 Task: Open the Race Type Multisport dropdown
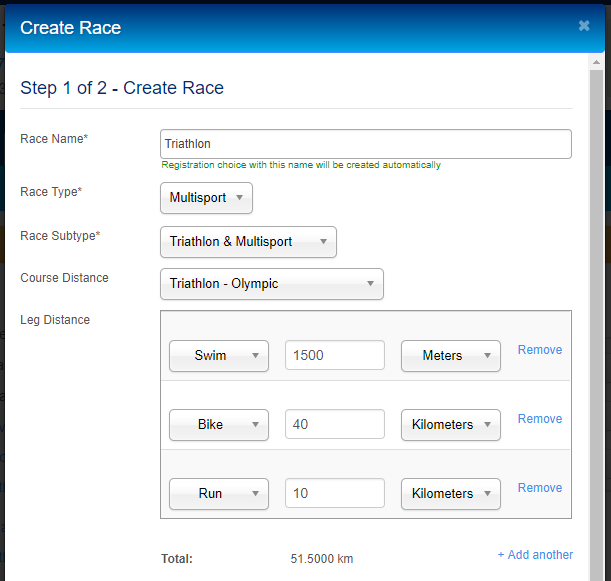(x=206, y=198)
